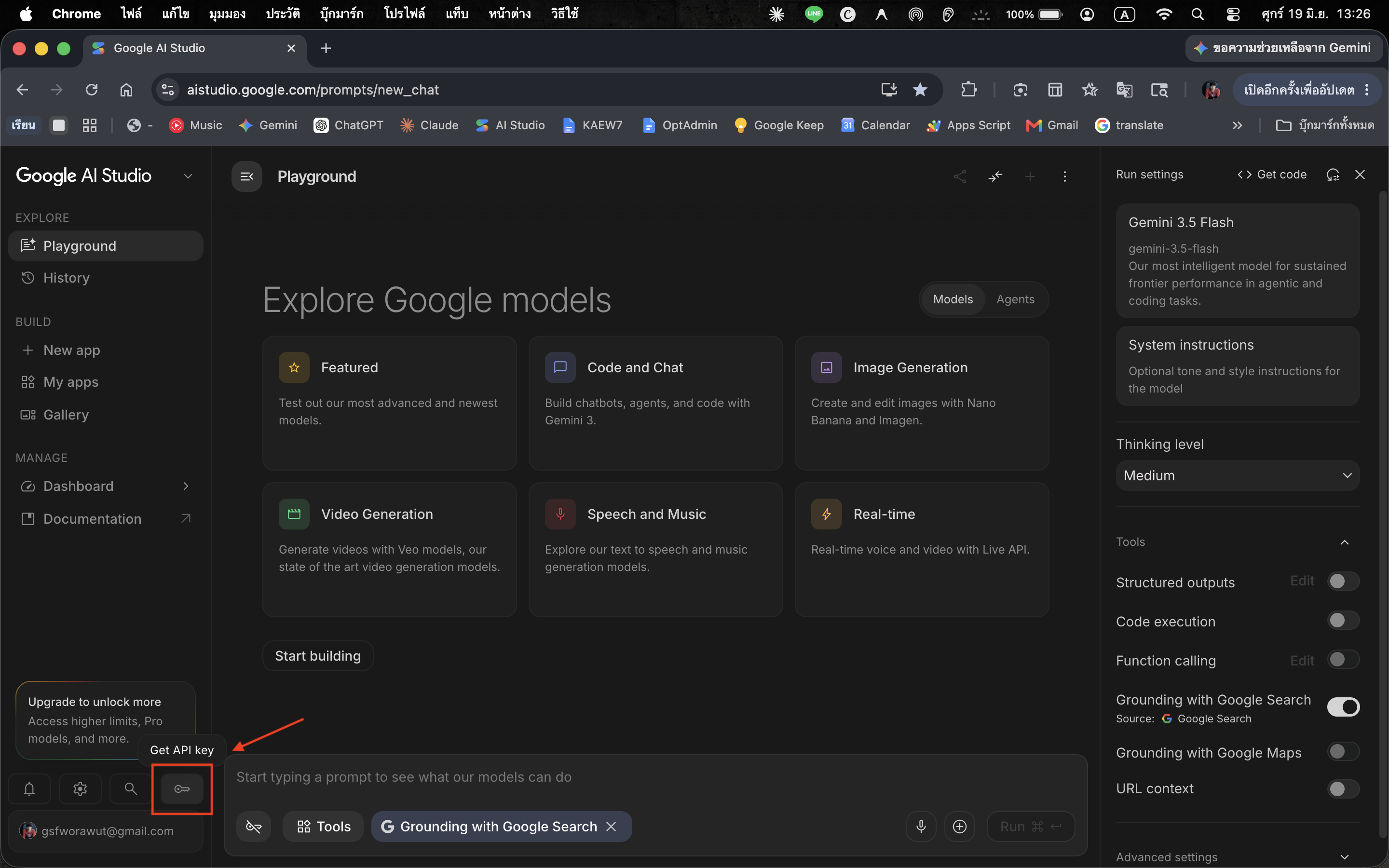The height and width of the screenshot is (868, 1389).
Task: Click the add media plus-circle icon
Action: point(960,826)
